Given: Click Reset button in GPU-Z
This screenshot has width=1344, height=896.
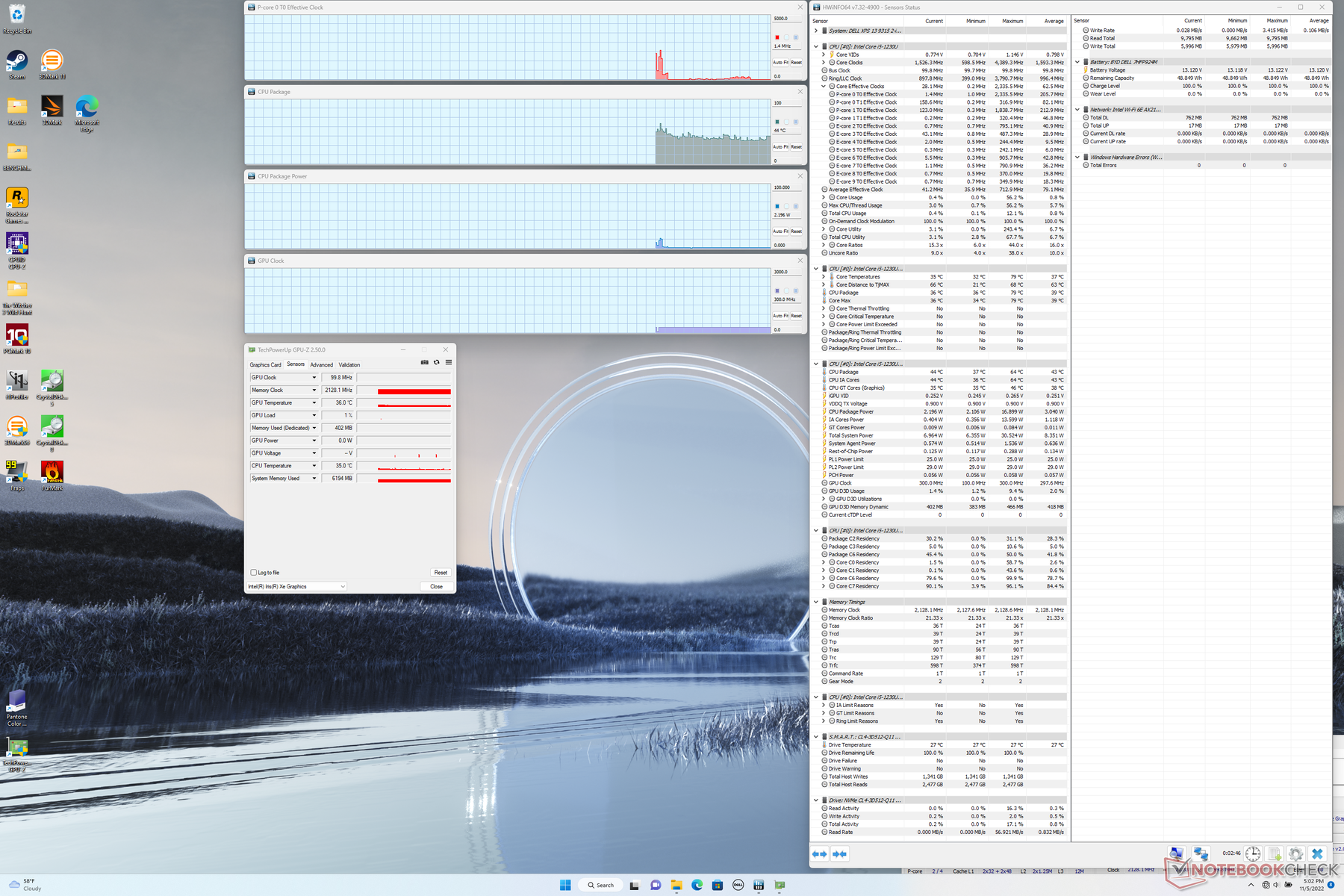Looking at the screenshot, I should [x=441, y=573].
